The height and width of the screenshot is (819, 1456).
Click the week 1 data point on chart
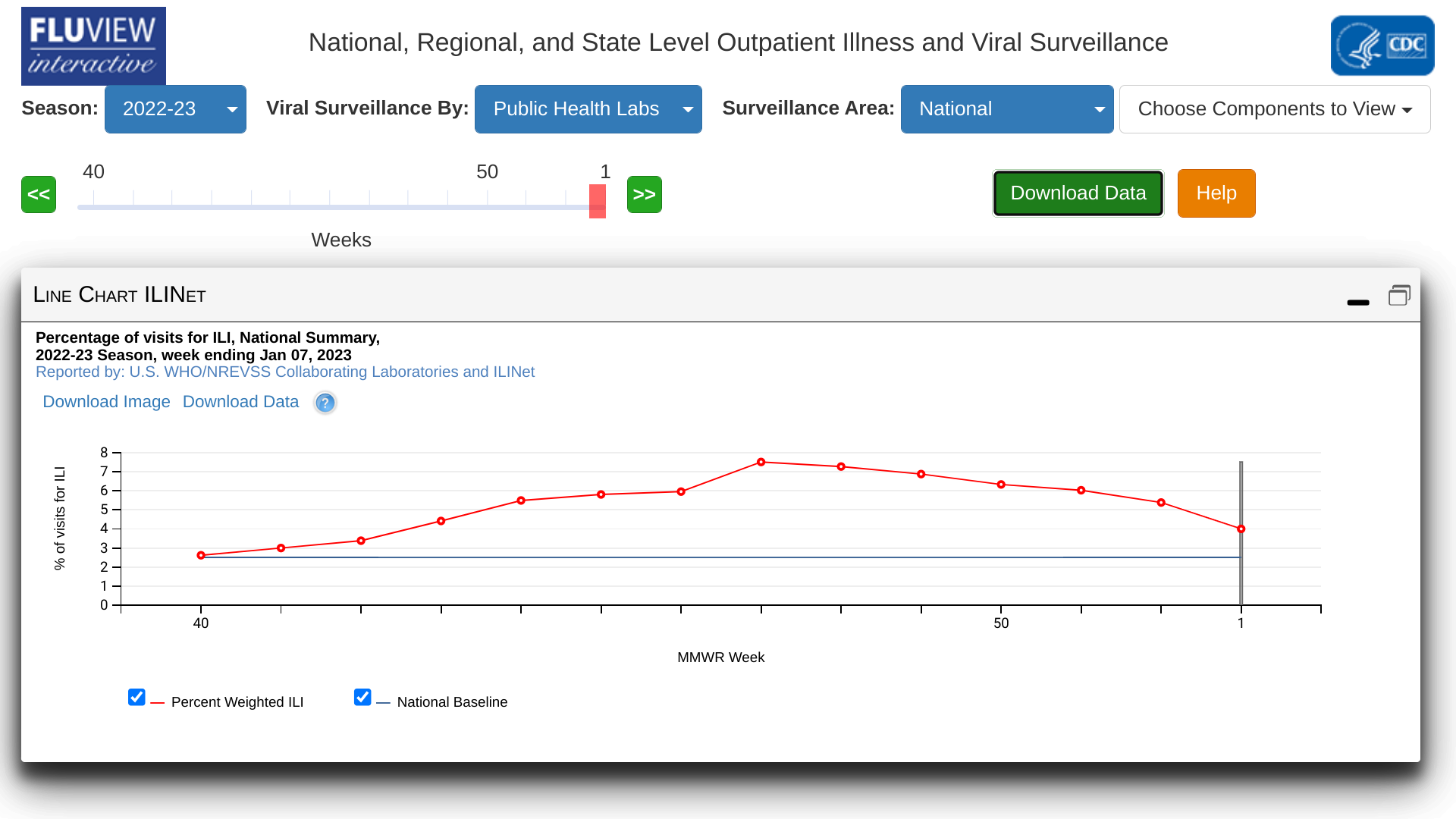(x=1241, y=529)
